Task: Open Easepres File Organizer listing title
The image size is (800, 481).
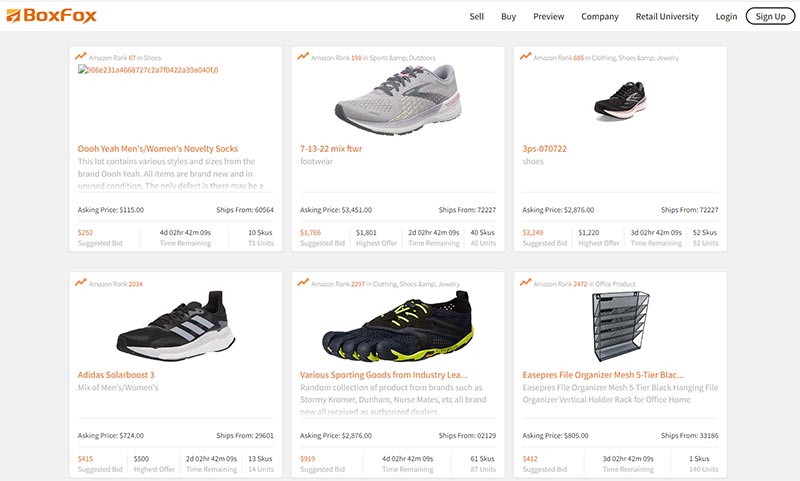Action: tap(603, 375)
